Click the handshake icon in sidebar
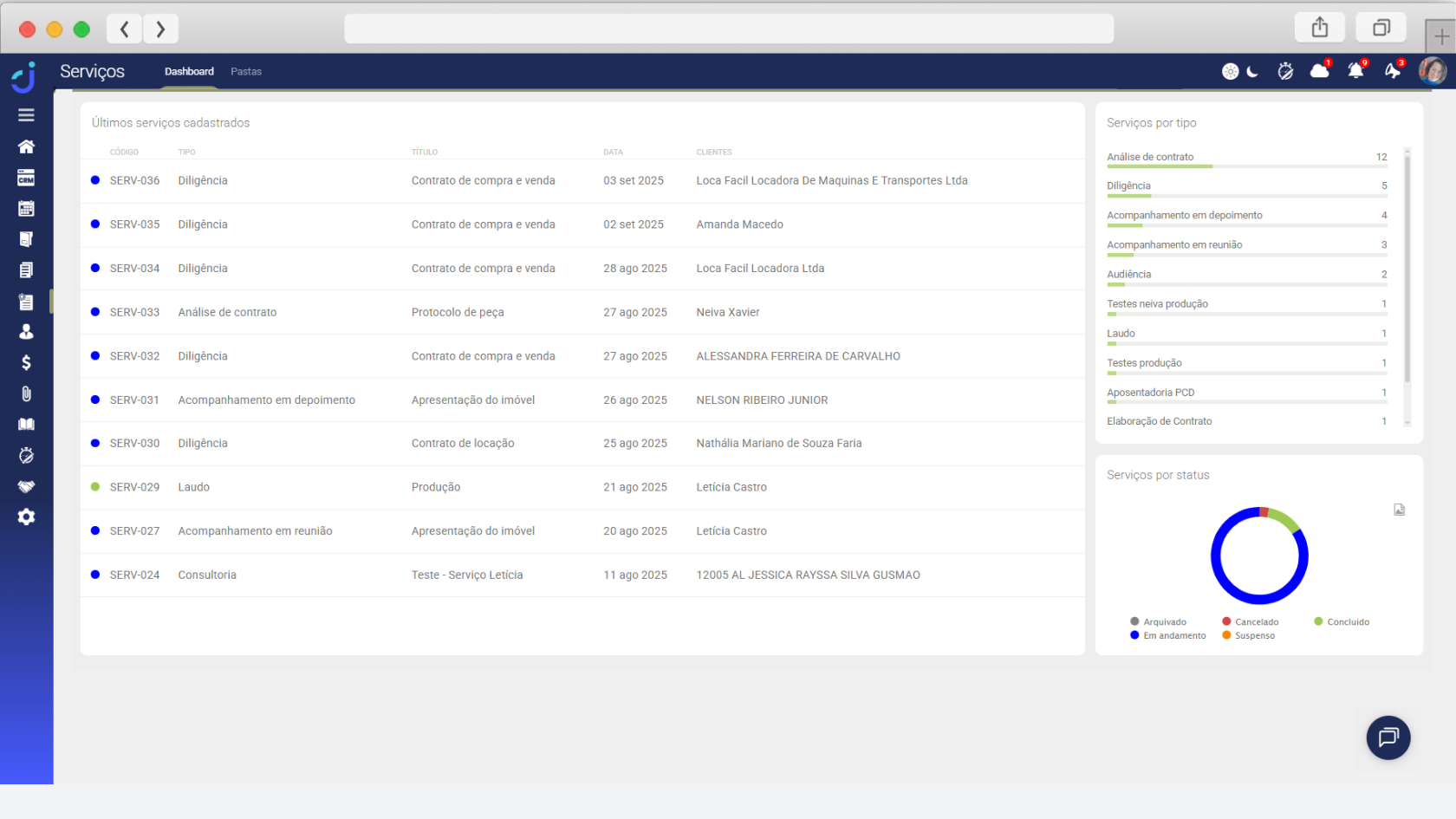1456x819 pixels. 26,486
